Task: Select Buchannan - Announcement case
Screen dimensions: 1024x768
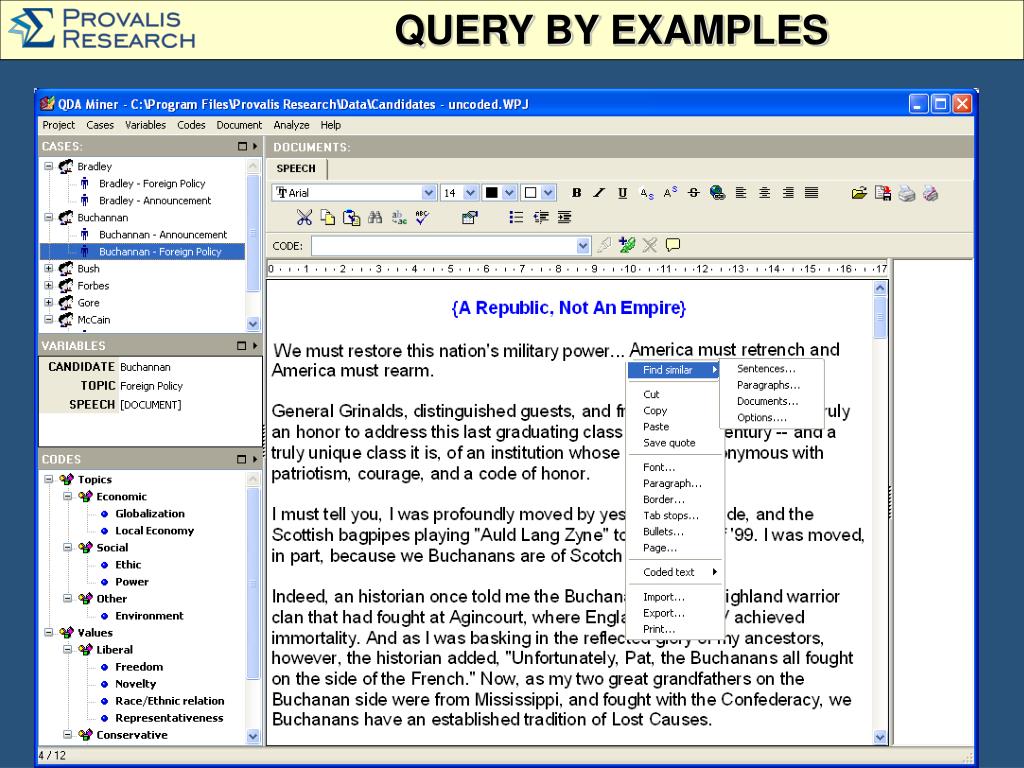Action: [163, 234]
